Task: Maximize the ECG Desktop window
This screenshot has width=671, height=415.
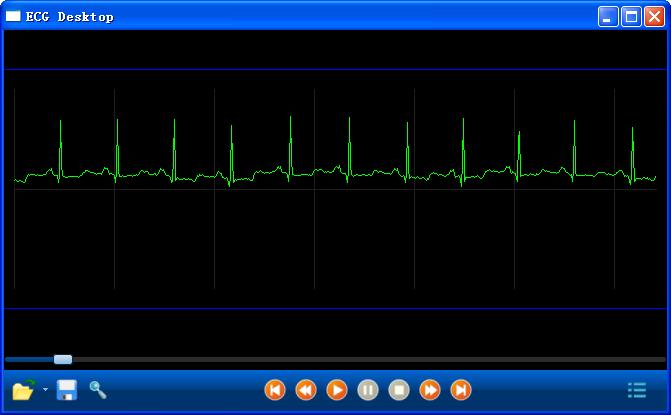Action: pos(631,17)
